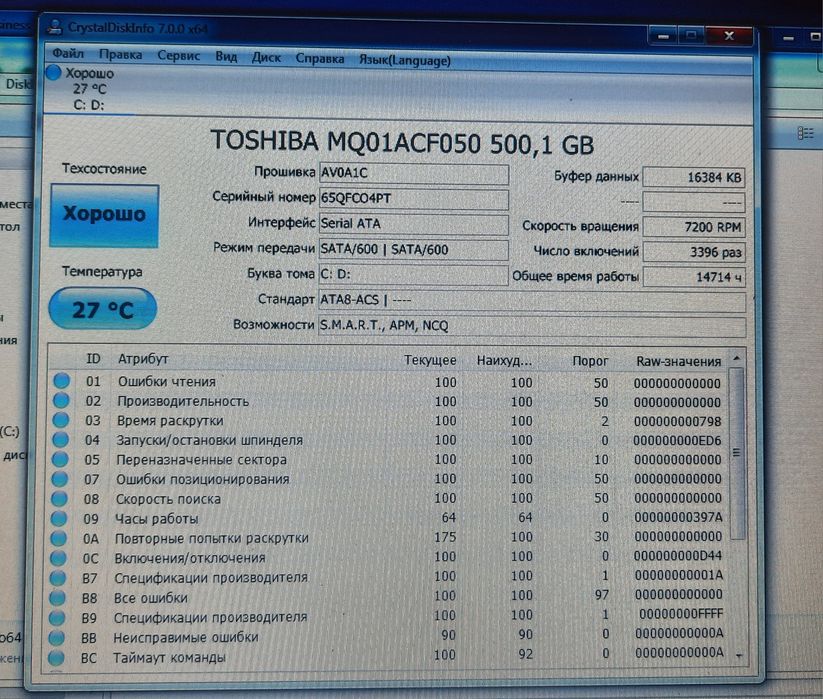Open the Файл menu
The height and width of the screenshot is (699, 823).
click(68, 53)
